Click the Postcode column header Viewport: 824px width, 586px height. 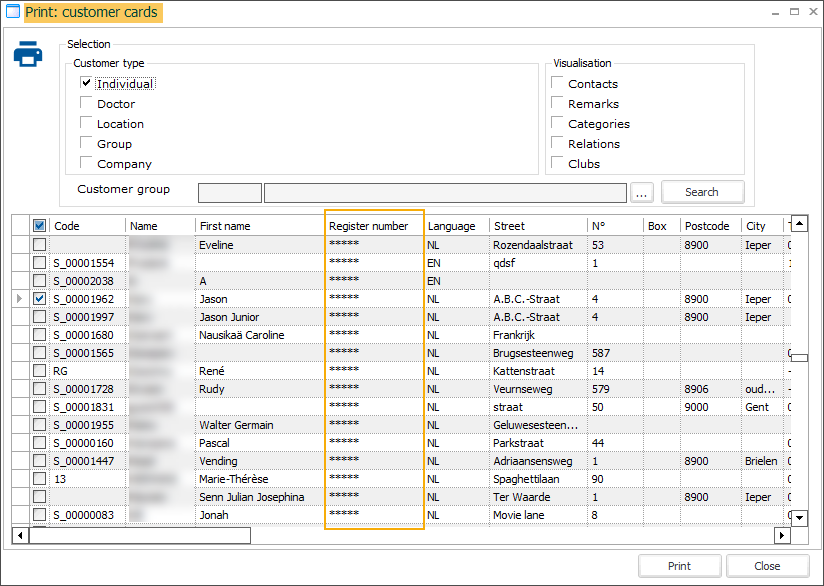[708, 226]
